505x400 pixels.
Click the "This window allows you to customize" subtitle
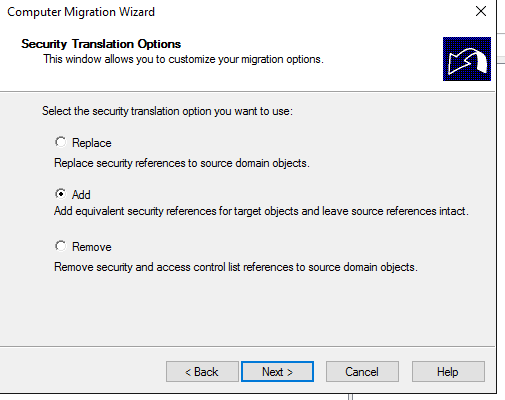(183, 59)
